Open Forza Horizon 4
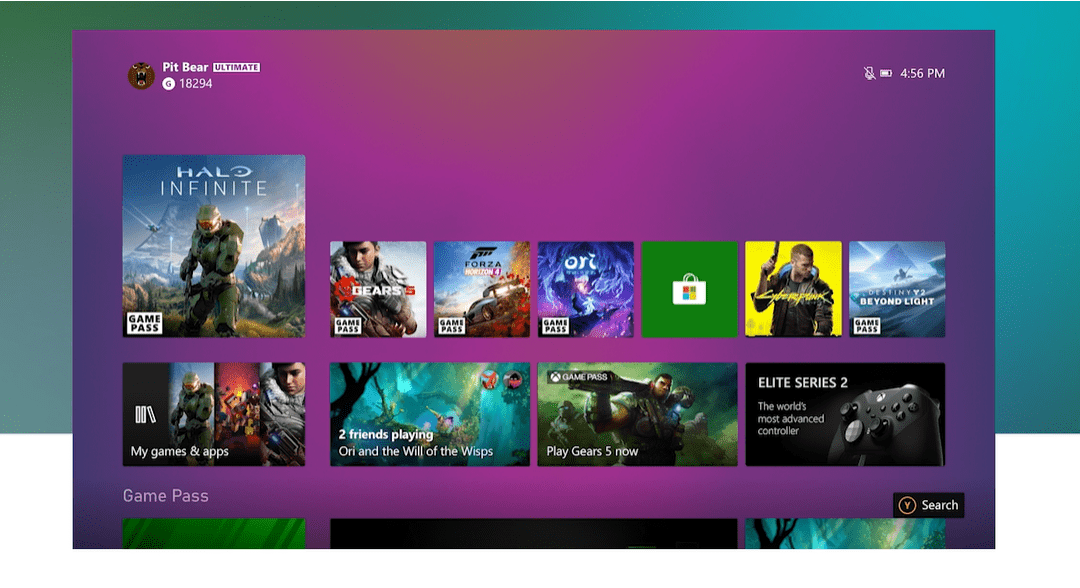This screenshot has width=1080, height=588. tap(481, 289)
